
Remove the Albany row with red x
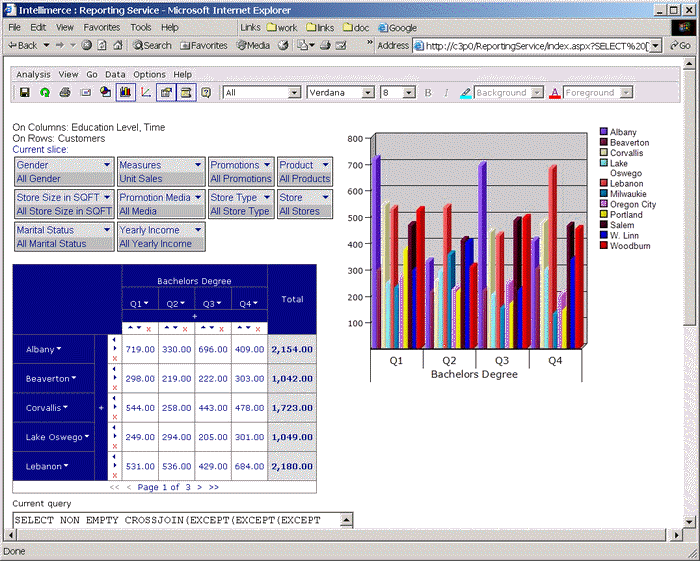[115, 358]
